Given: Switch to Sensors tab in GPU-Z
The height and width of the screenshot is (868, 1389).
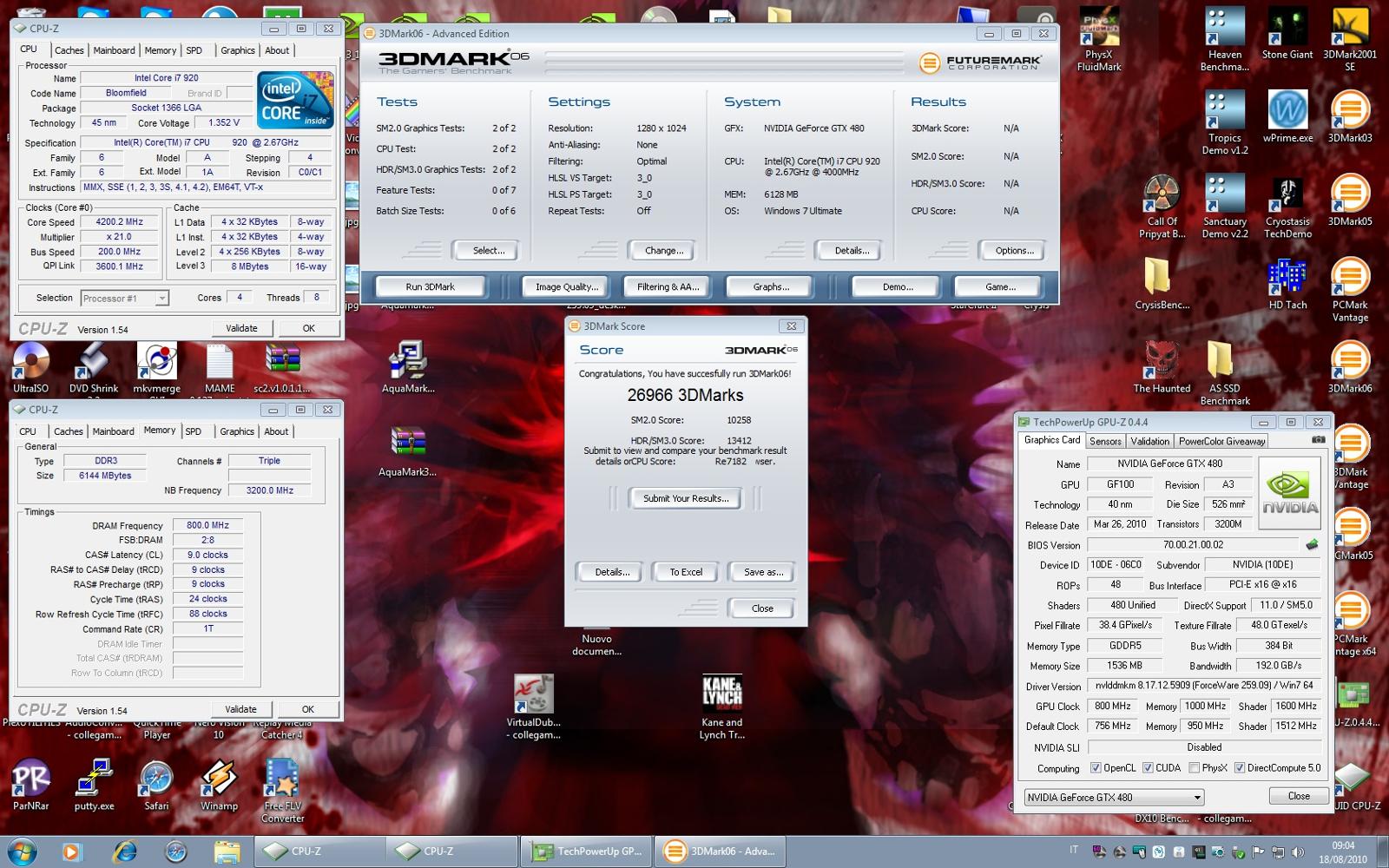Looking at the screenshot, I should tap(1105, 441).
